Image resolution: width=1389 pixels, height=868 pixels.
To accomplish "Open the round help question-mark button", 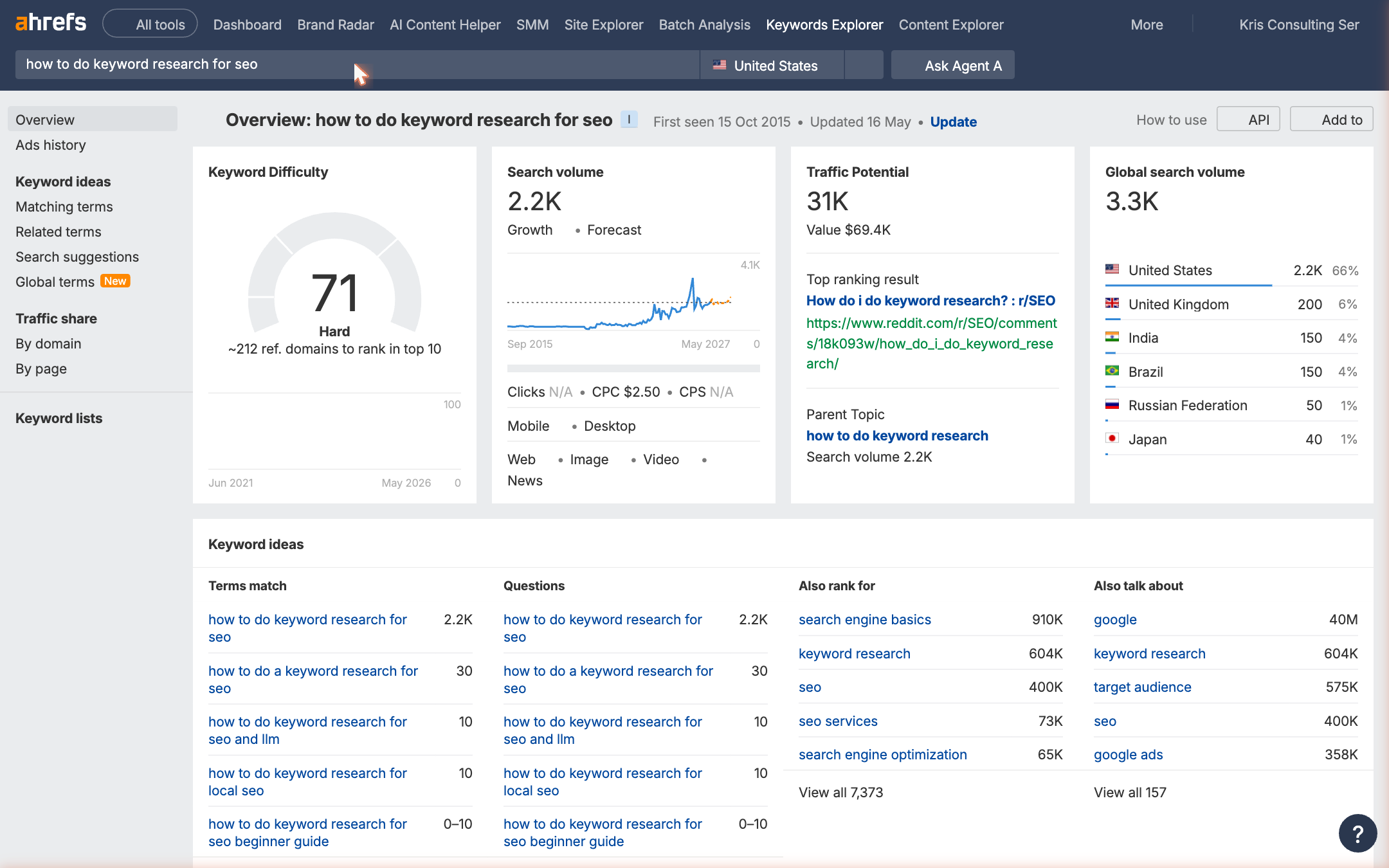I will 1357,833.
